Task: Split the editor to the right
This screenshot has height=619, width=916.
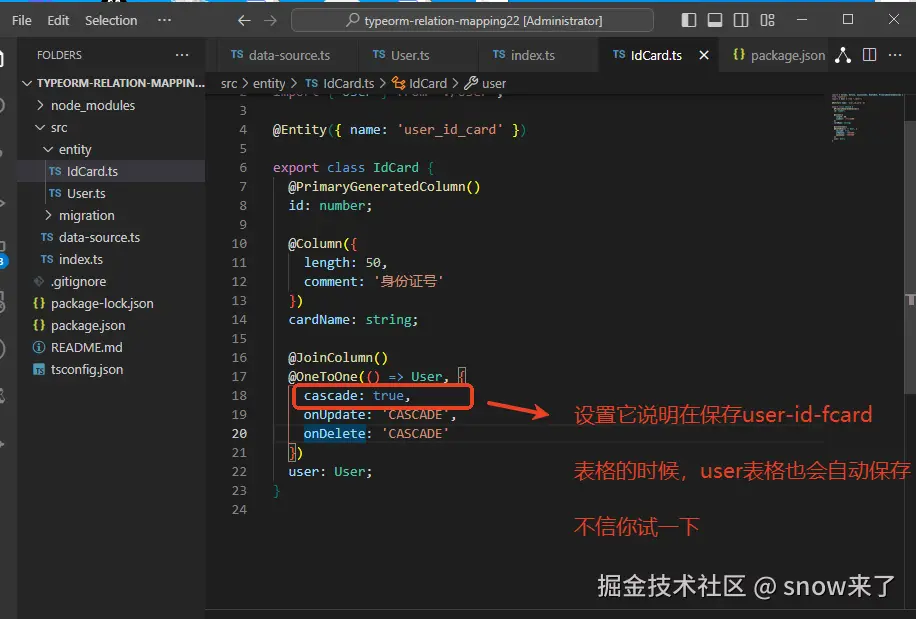Action: click(x=869, y=55)
